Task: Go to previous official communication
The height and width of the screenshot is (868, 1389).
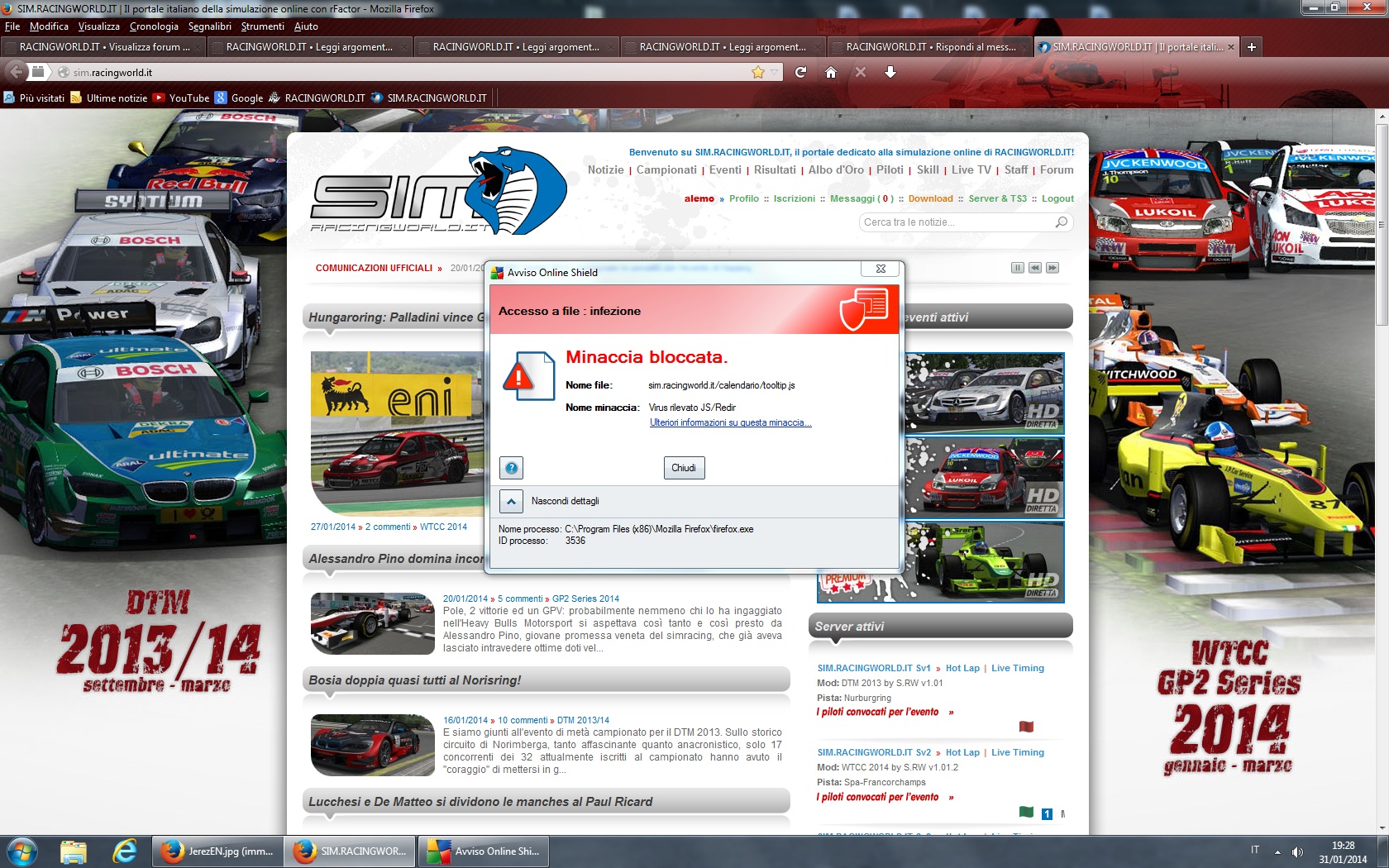Action: tap(1035, 268)
